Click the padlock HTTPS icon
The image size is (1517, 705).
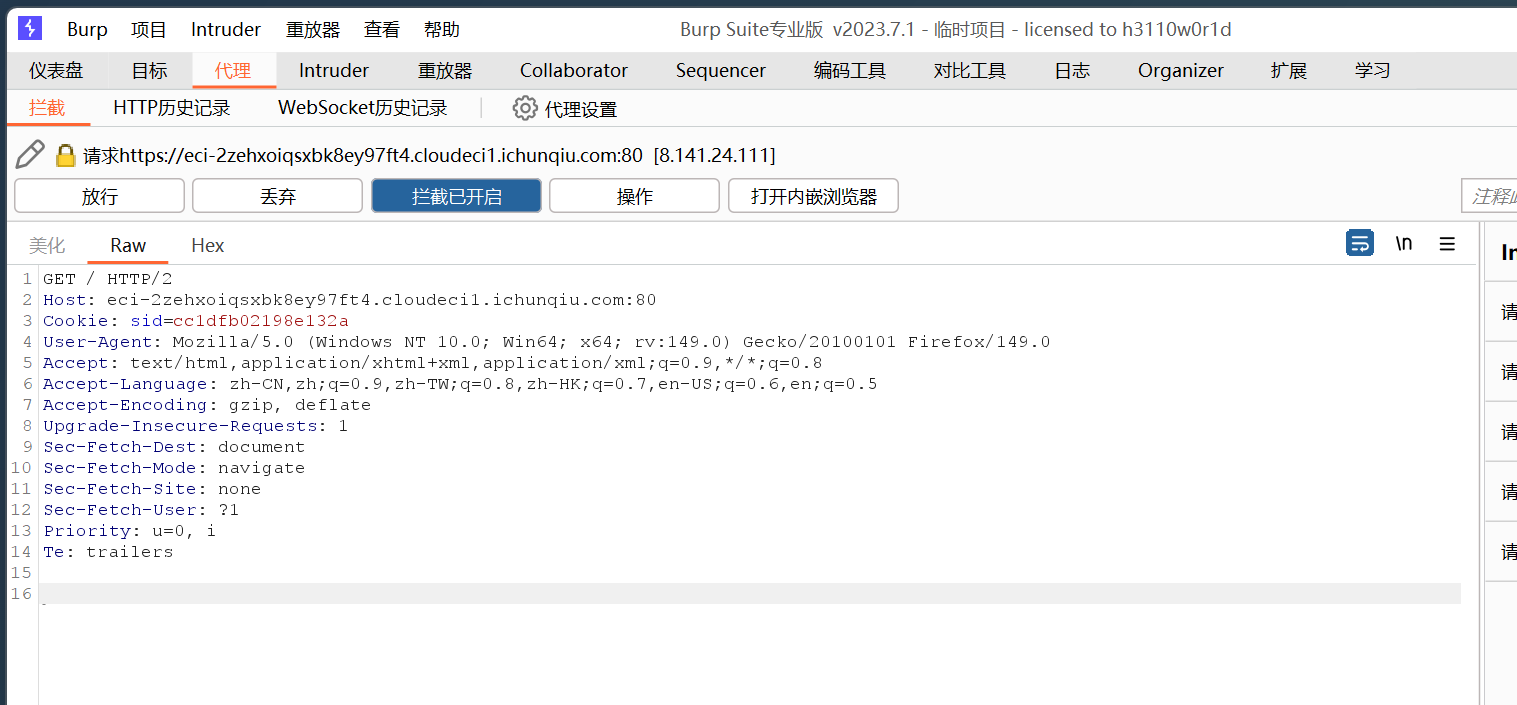[x=66, y=155]
